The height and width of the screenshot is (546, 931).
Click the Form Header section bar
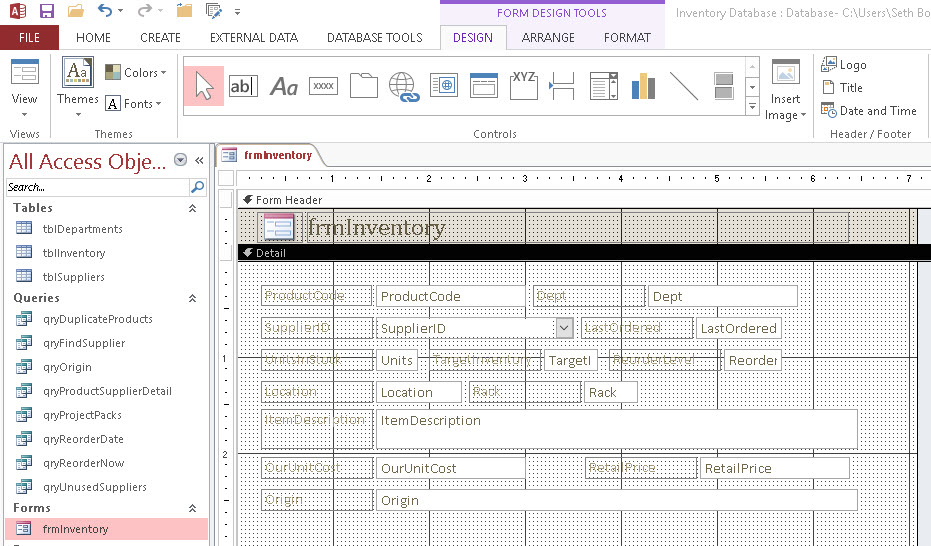(x=584, y=200)
